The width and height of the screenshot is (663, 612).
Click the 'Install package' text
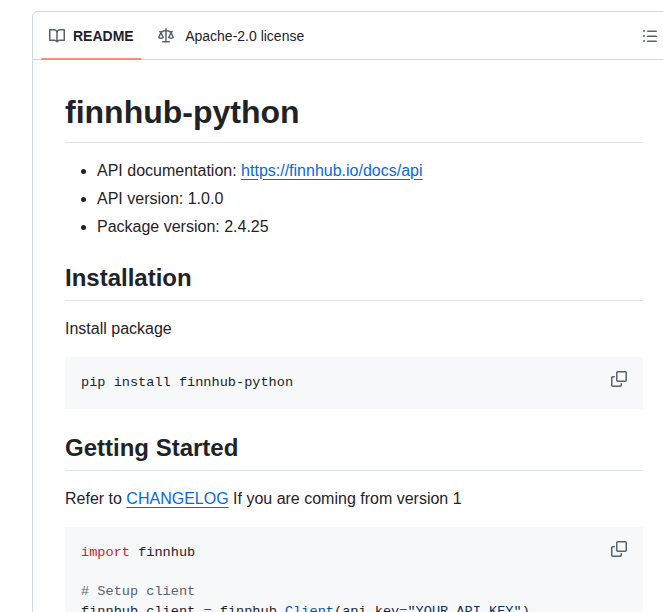tap(118, 329)
